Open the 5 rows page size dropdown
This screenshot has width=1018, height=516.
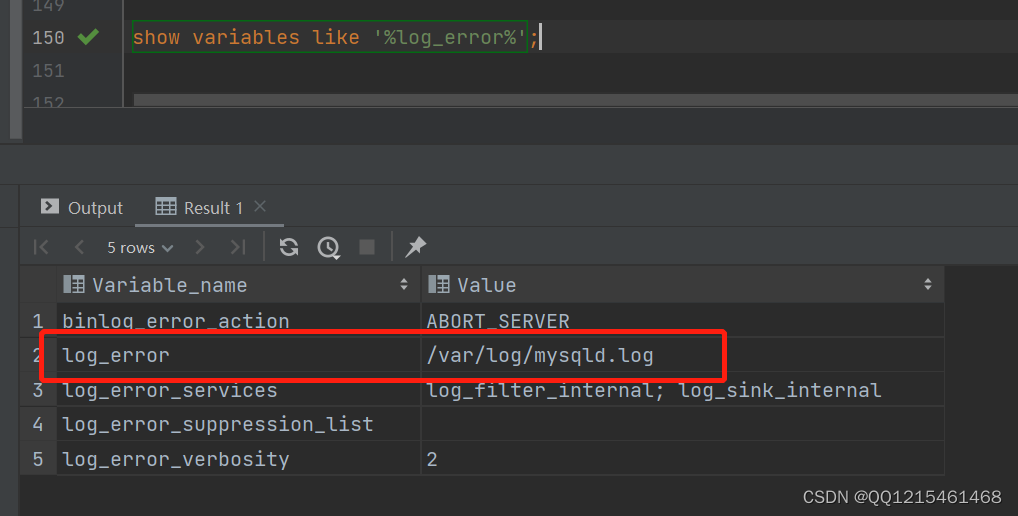[x=140, y=248]
